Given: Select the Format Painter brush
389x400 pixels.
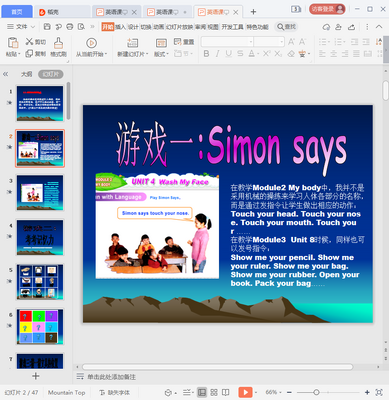Looking at the screenshot, I should [x=58, y=43].
